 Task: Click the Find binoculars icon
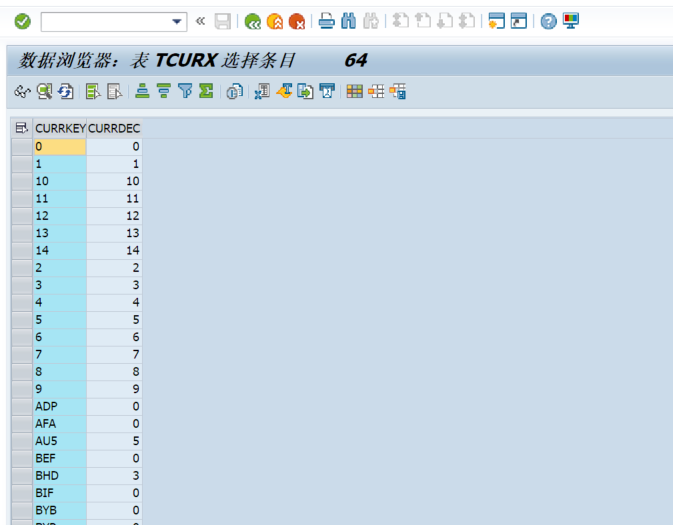coord(349,21)
